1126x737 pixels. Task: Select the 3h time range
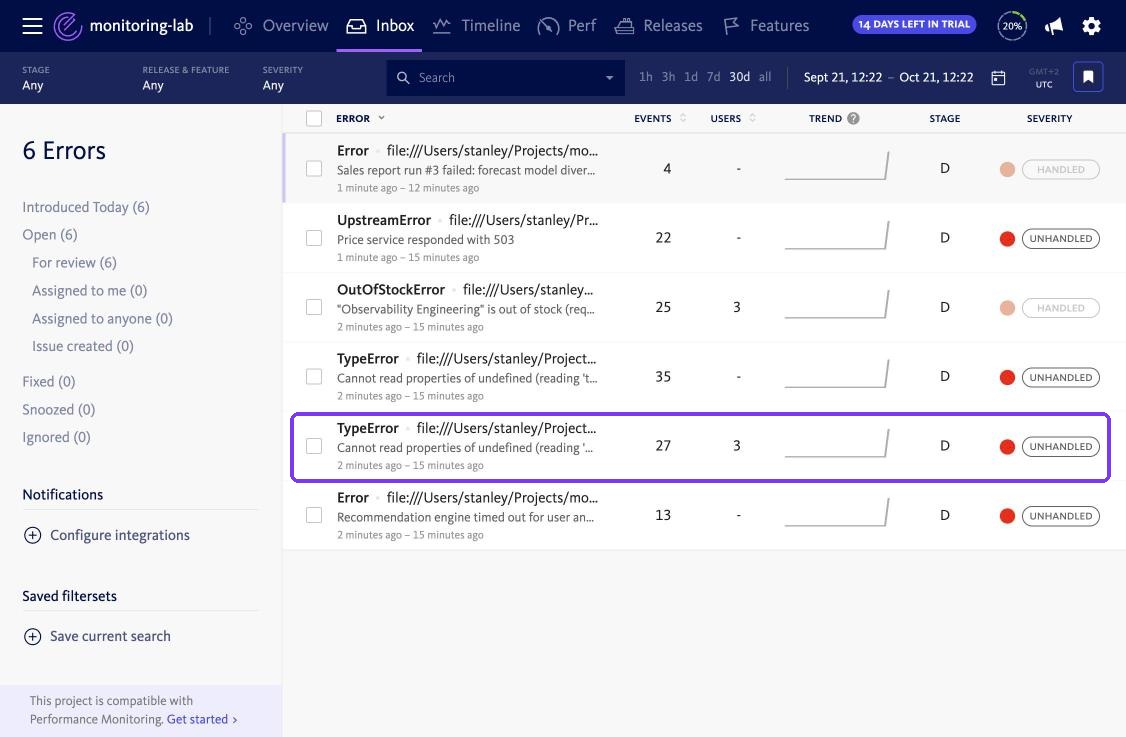[668, 77]
